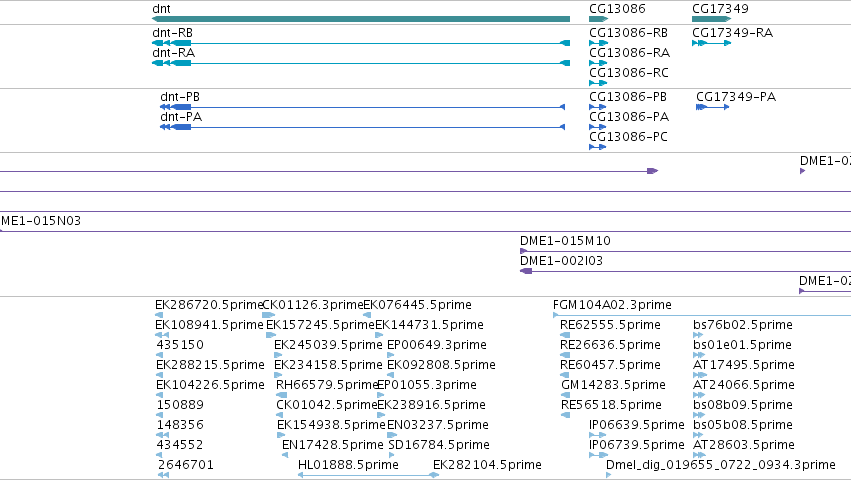Select the dnt-PB protein feature label
Image resolution: width=851 pixels, height=480 pixels.
click(180, 97)
